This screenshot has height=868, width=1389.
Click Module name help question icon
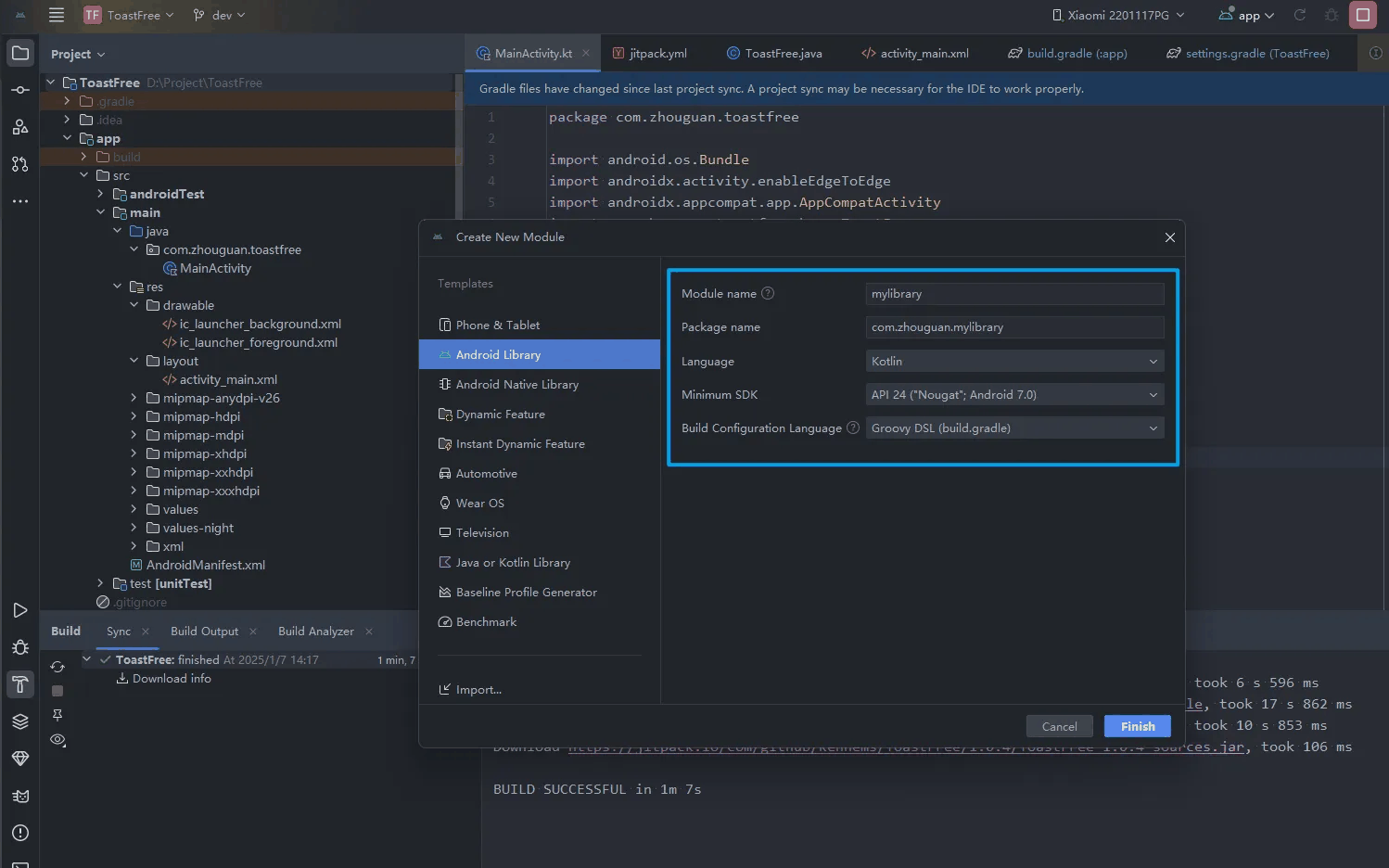coord(768,293)
